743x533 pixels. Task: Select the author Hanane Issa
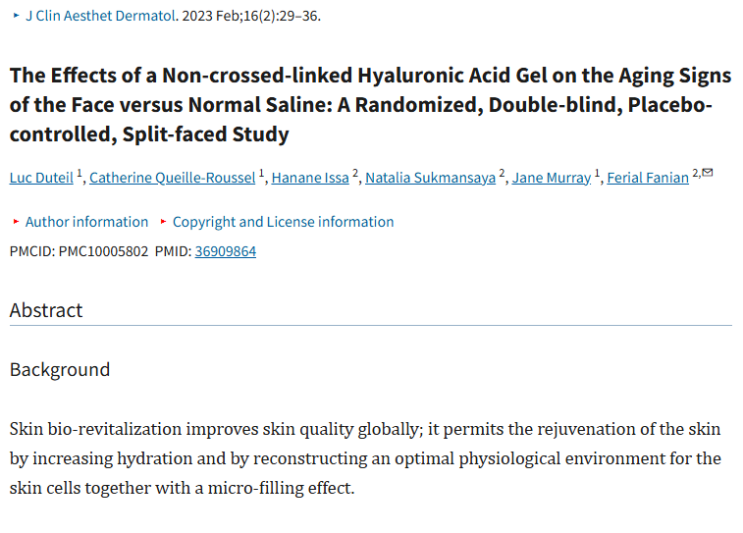tap(311, 178)
